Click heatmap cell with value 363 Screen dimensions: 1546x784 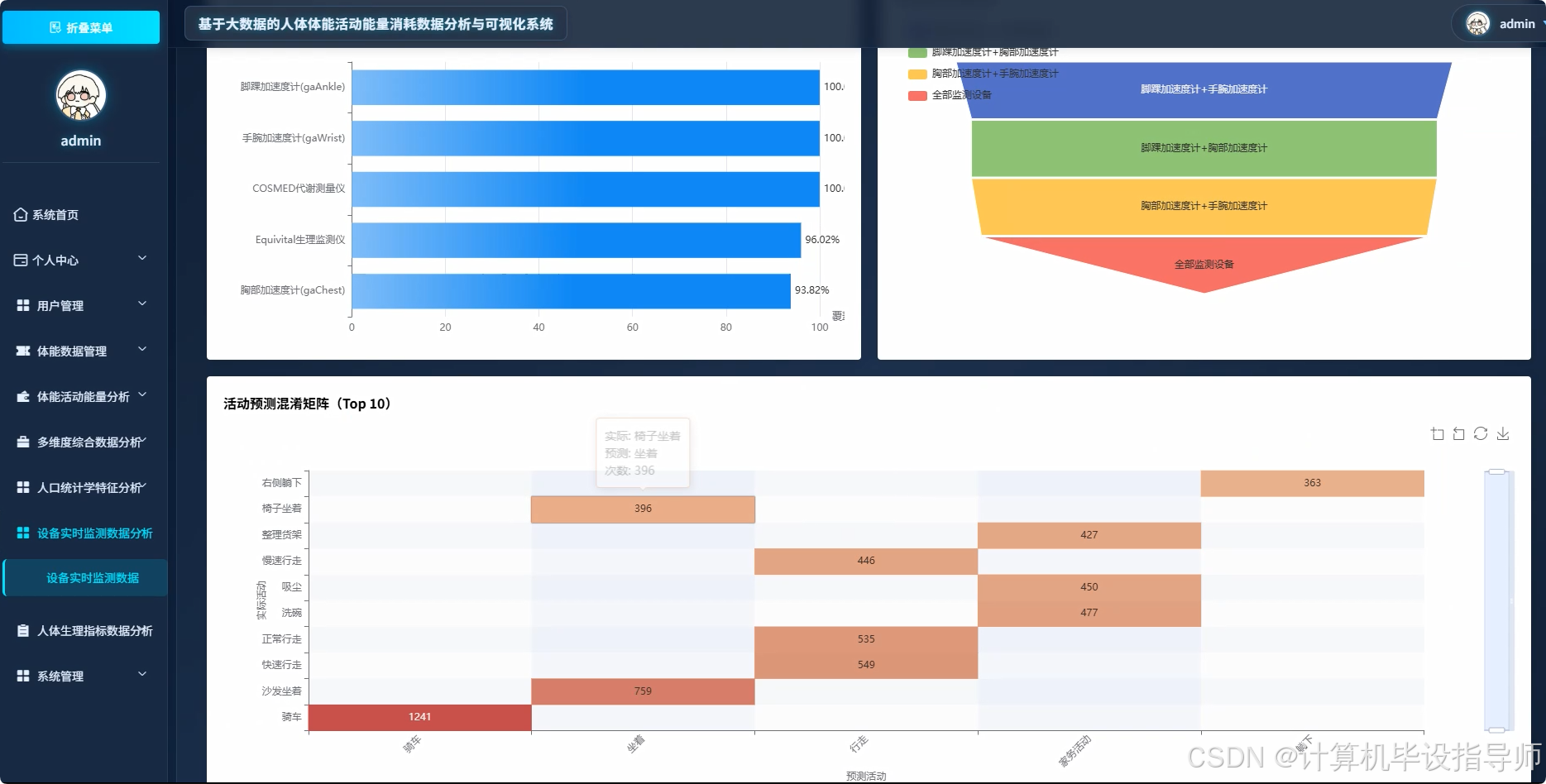[x=1312, y=483]
